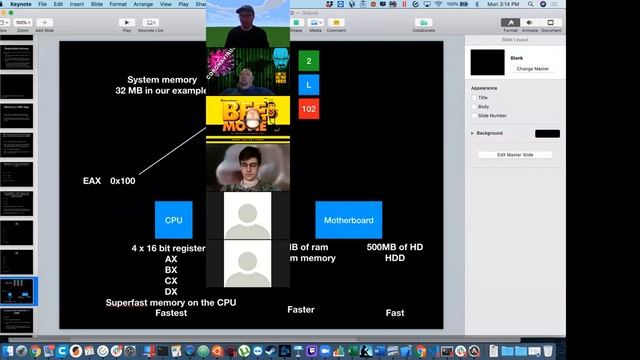Open the Zoom 100% dropdown
This screenshot has width=640, height=360.
(23, 22)
